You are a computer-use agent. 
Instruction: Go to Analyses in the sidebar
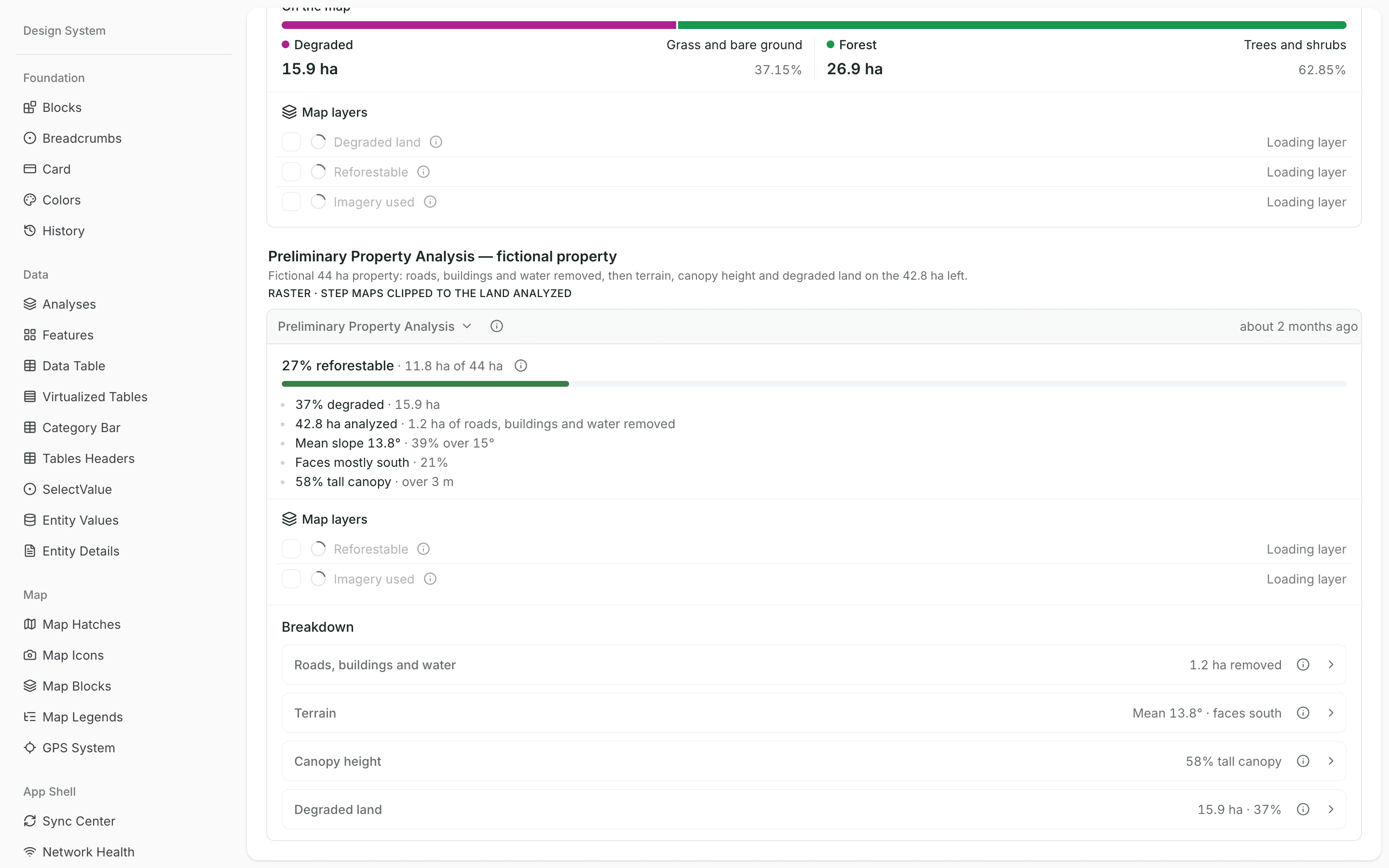coord(69,304)
